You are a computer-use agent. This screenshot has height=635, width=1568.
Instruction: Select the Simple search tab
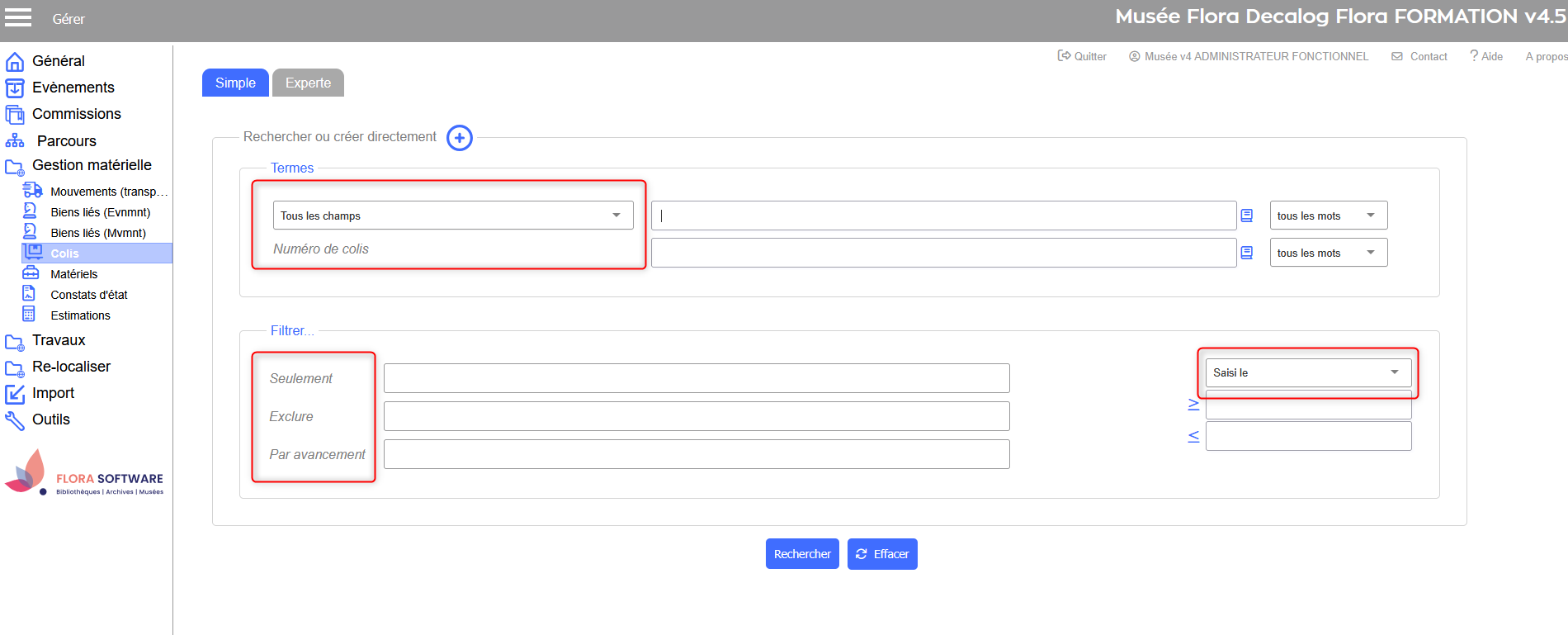[x=235, y=83]
